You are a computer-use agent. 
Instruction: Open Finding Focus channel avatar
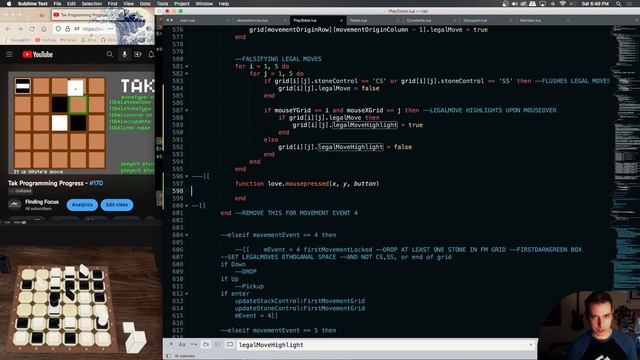(x=14, y=204)
